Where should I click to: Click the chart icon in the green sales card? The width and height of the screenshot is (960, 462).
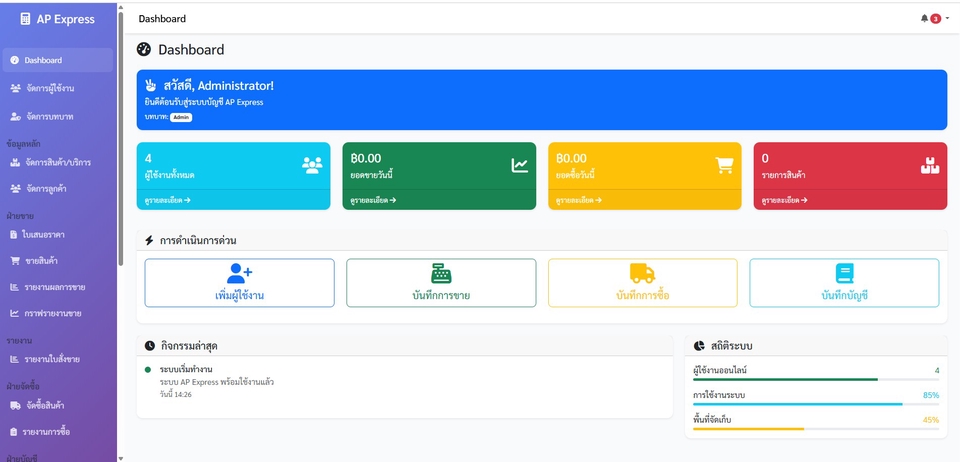[x=519, y=165]
